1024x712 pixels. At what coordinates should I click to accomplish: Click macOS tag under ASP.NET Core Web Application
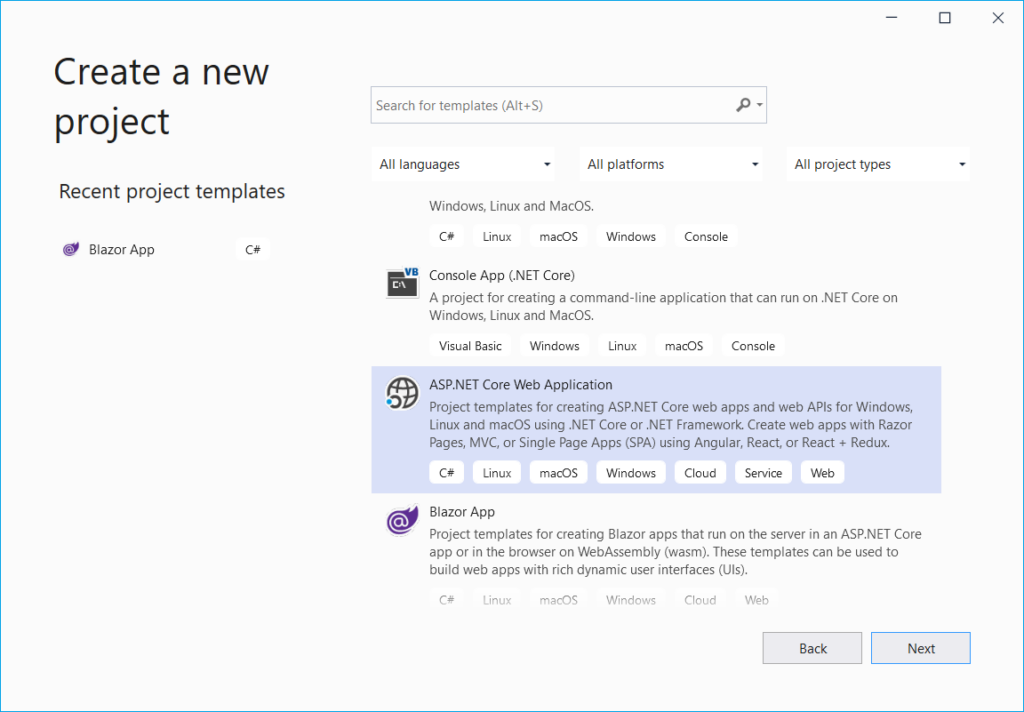(x=558, y=472)
